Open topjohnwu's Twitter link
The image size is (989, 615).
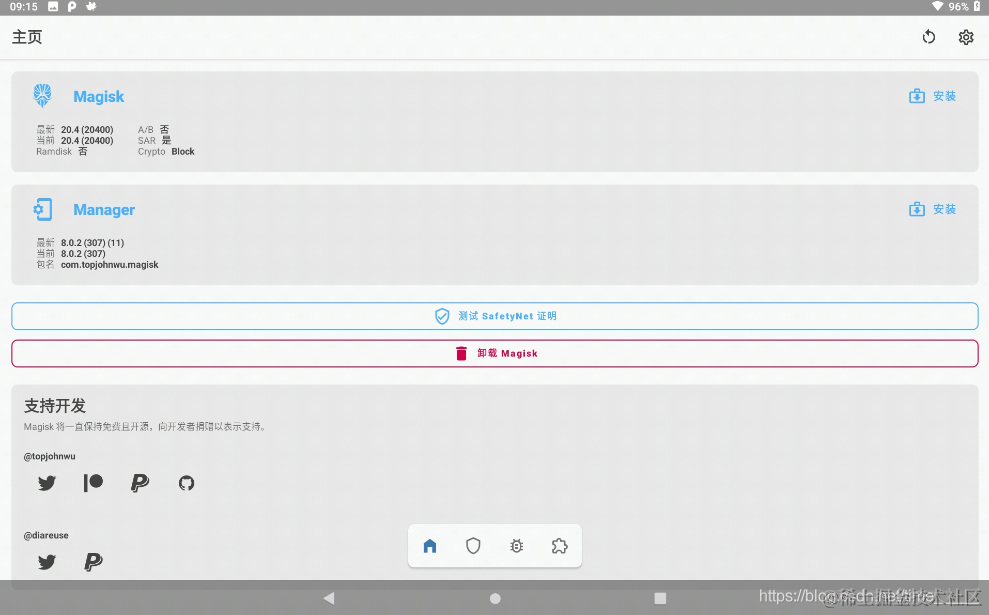(47, 483)
